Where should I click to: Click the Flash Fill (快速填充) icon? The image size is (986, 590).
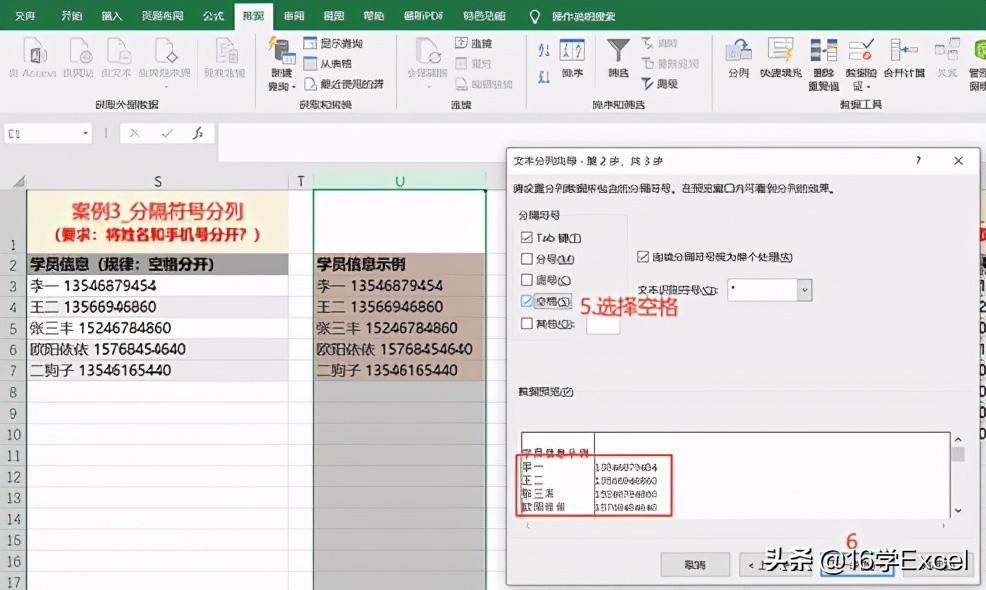pyautogui.click(x=780, y=50)
